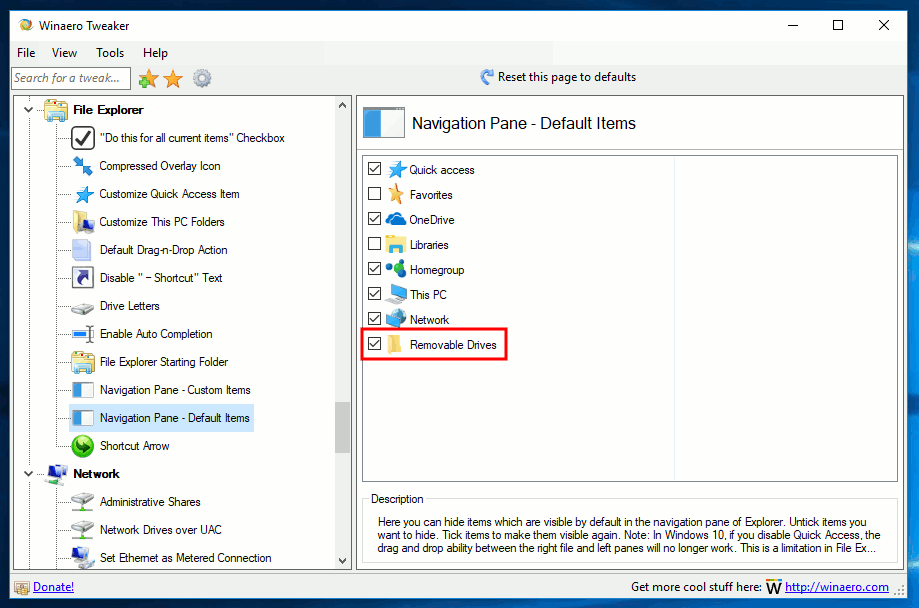Image resolution: width=919 pixels, height=608 pixels.
Task: Click the gear icon in the toolbar
Action: pyautogui.click(x=202, y=78)
